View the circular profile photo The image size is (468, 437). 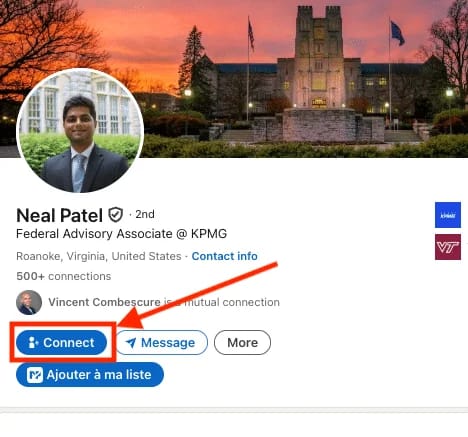80,130
